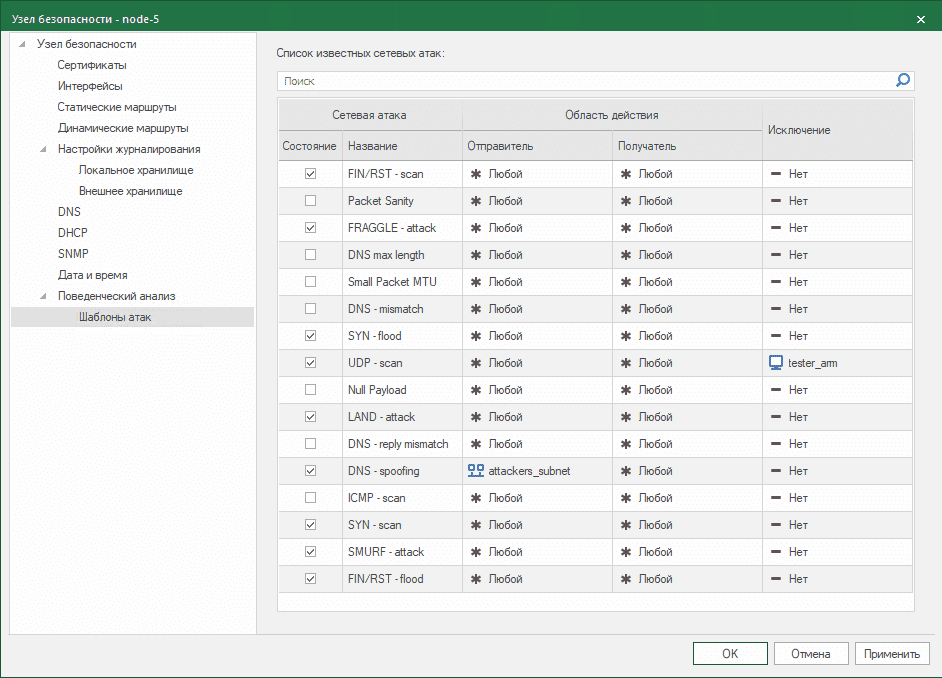Enable the Packet Sanity checkbox
The image size is (942, 678).
310,201
